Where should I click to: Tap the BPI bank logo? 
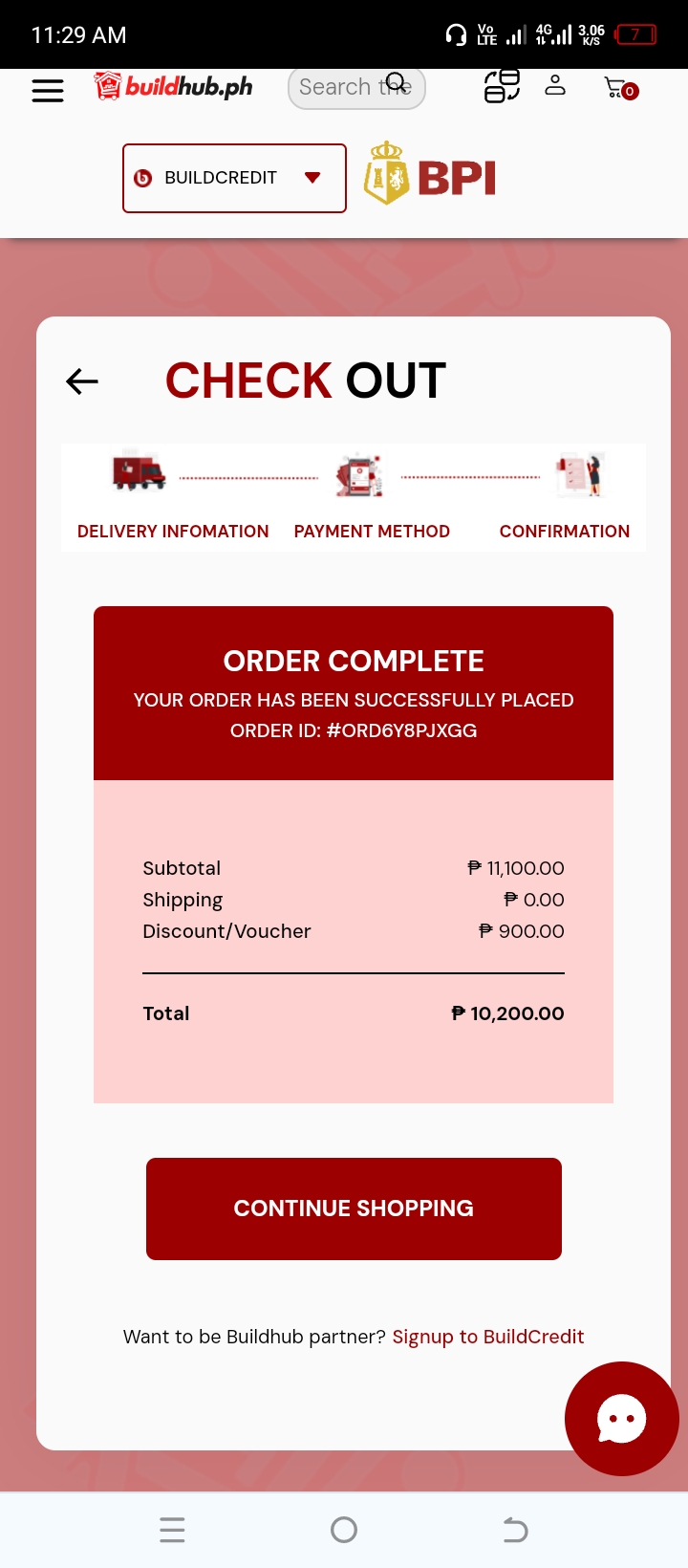[x=431, y=175]
